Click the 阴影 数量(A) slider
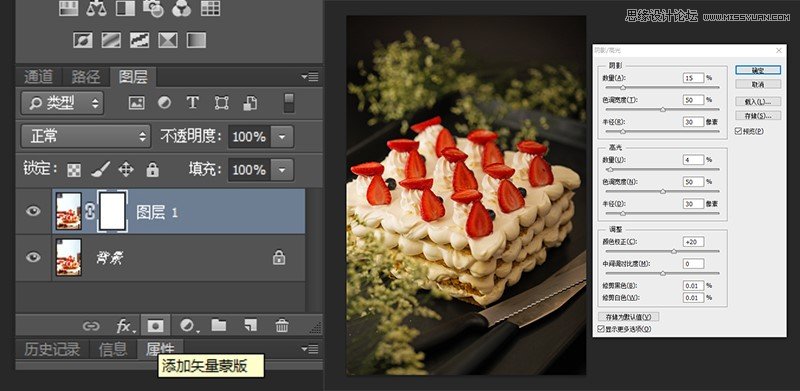This screenshot has height=391, width=800. [x=662, y=87]
